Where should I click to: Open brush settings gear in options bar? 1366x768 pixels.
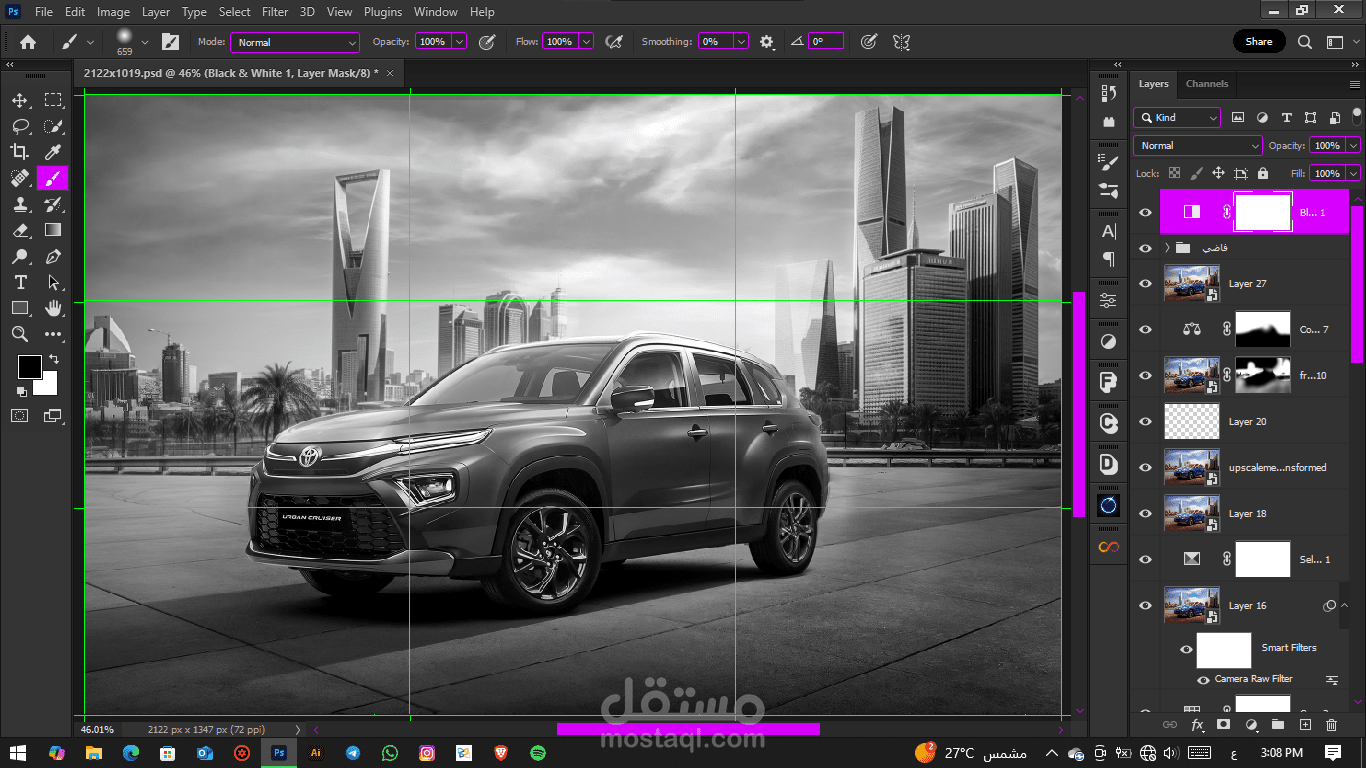pyautogui.click(x=767, y=42)
